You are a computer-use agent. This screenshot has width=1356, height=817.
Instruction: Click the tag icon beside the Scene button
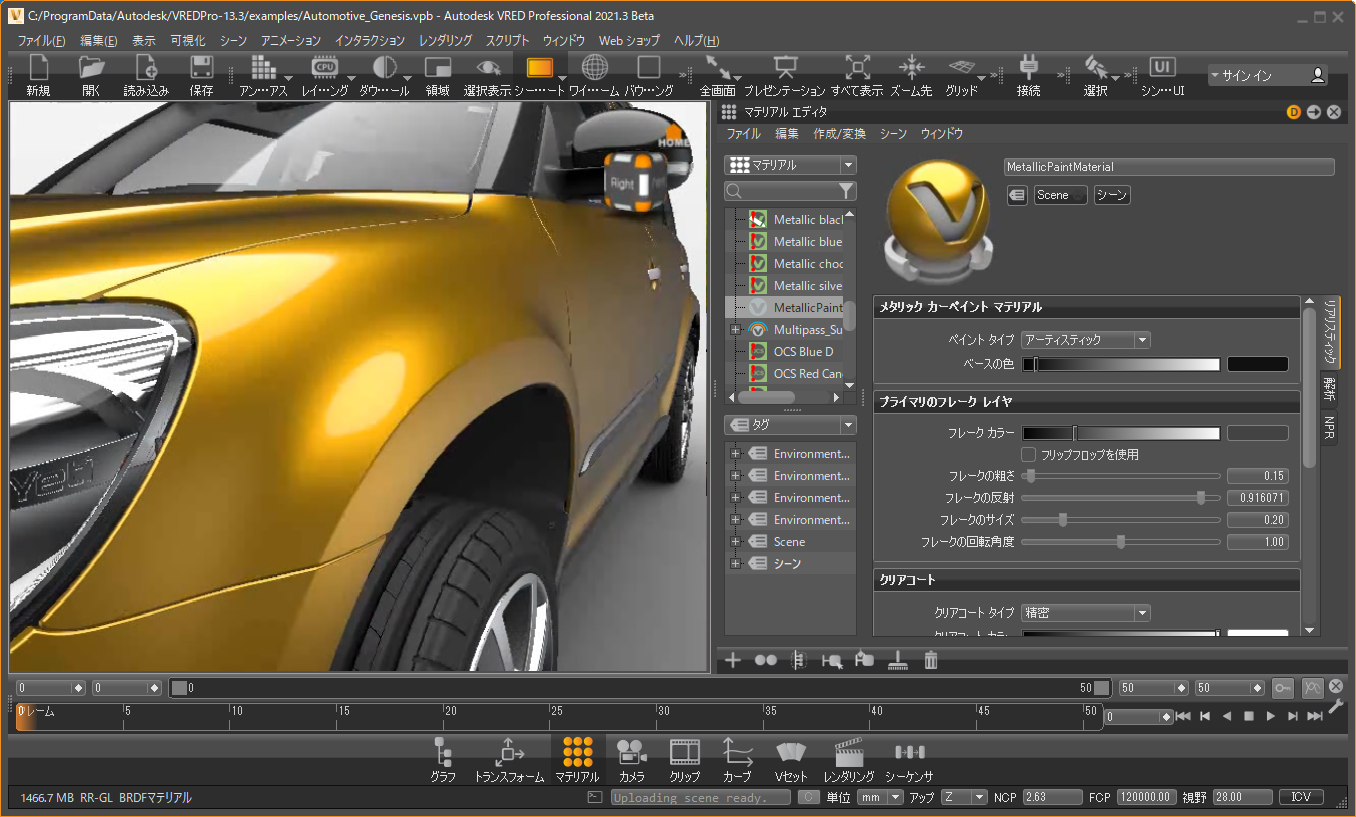1016,195
